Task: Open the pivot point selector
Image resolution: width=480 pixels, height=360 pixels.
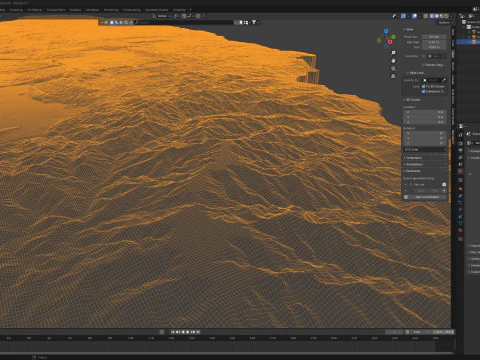Action: point(177,16)
